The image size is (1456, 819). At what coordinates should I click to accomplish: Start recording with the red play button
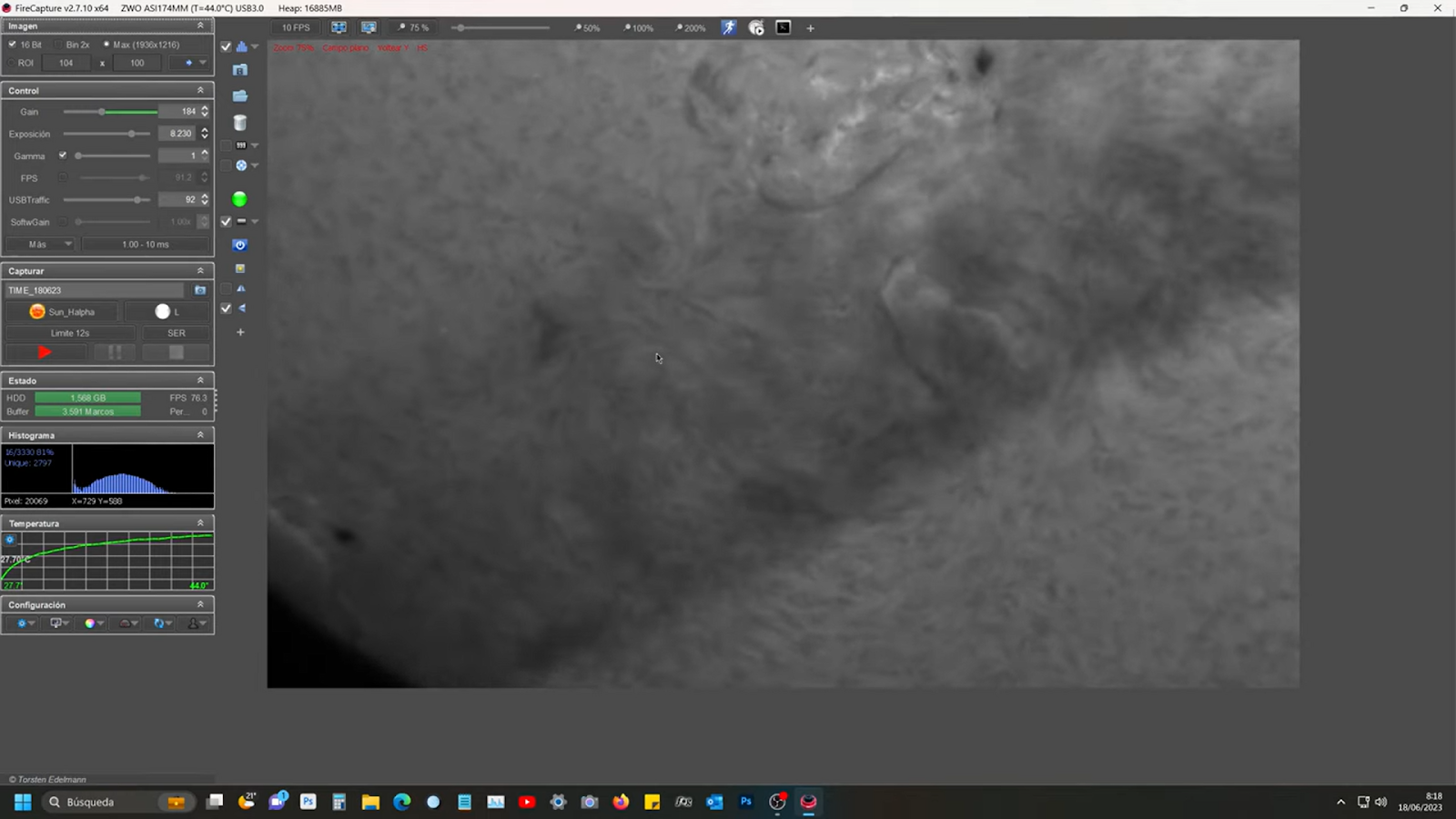click(45, 352)
